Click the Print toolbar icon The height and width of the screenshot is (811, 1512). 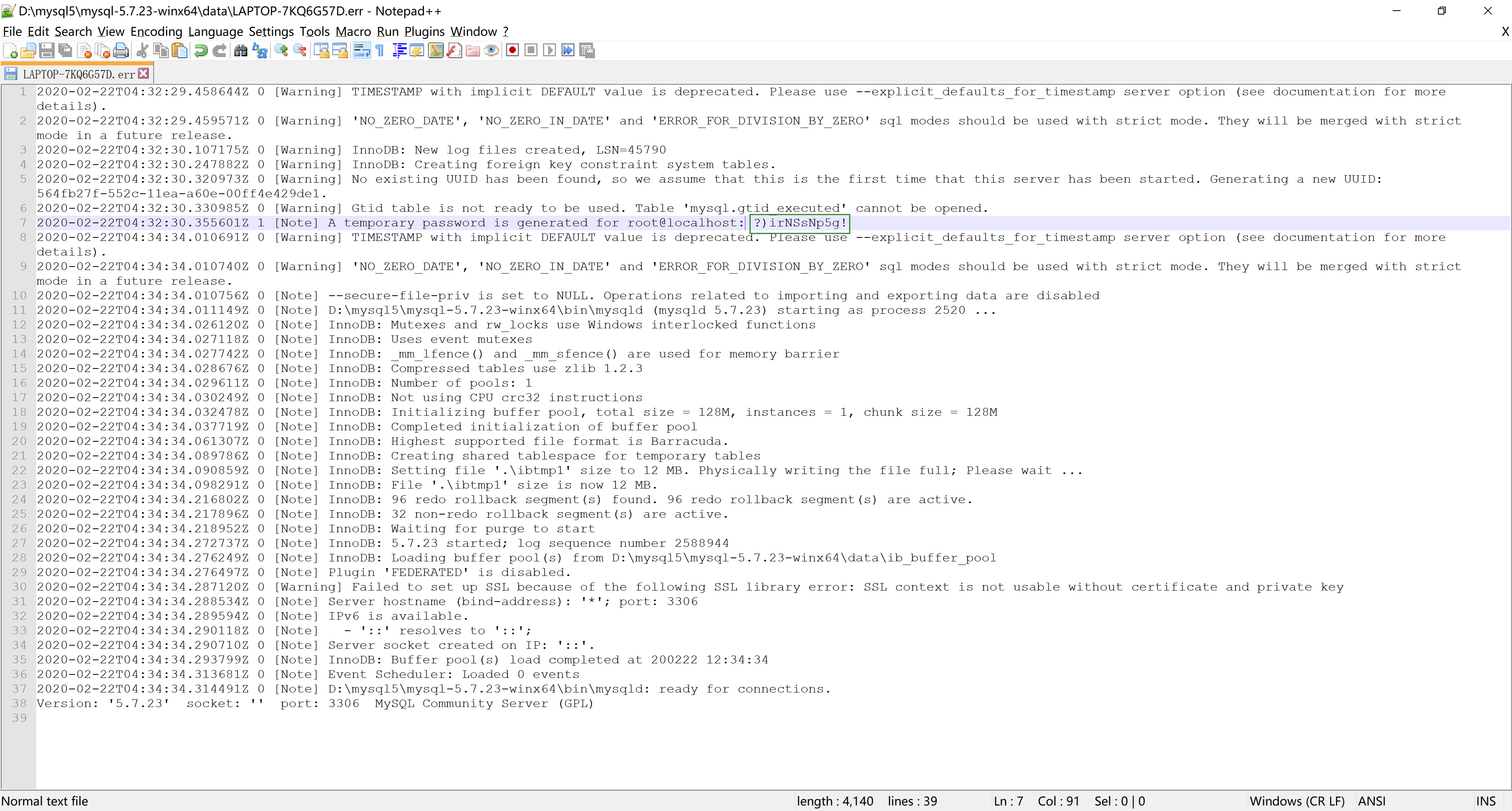pos(121,51)
